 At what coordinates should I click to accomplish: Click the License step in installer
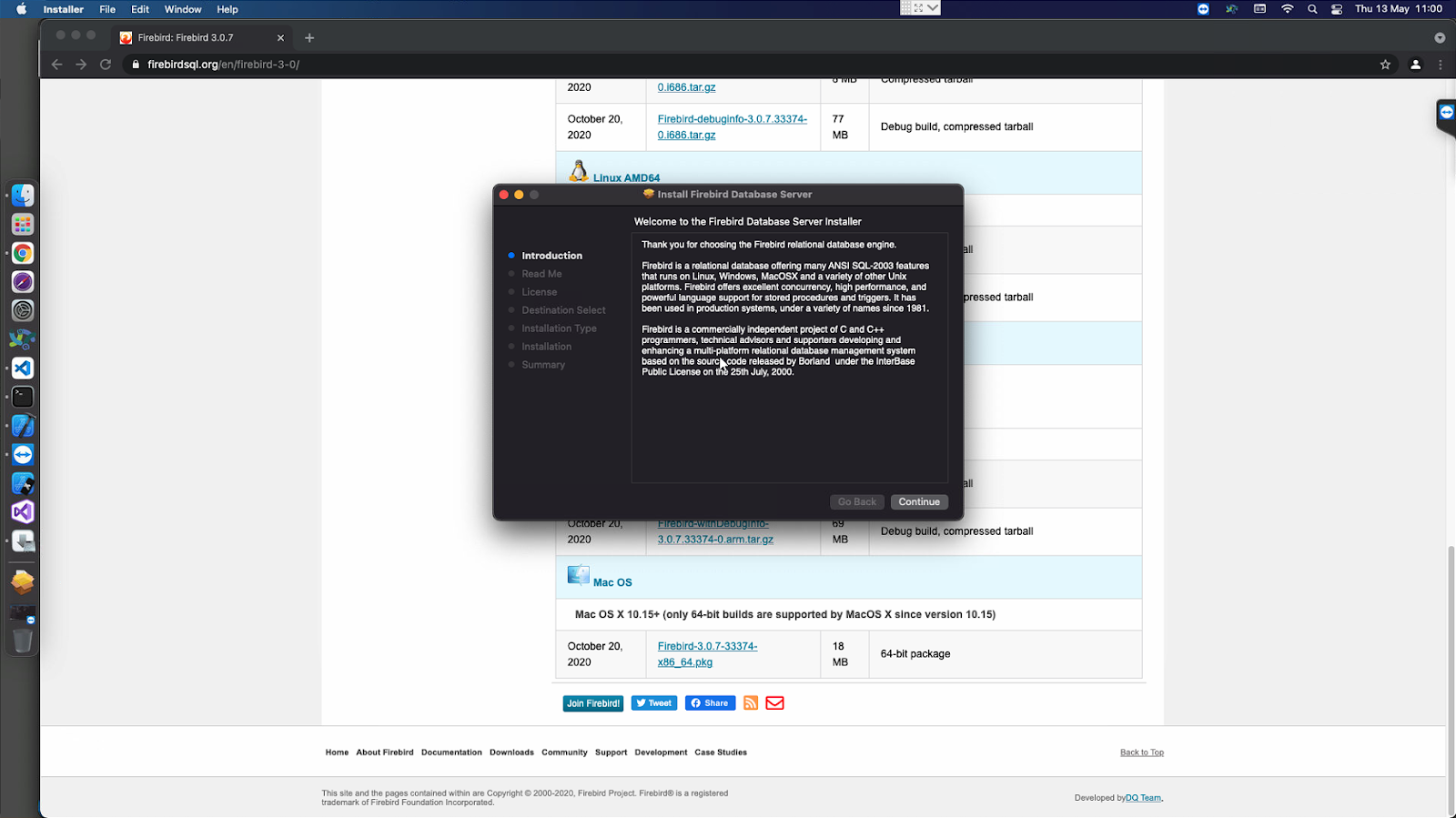click(539, 292)
